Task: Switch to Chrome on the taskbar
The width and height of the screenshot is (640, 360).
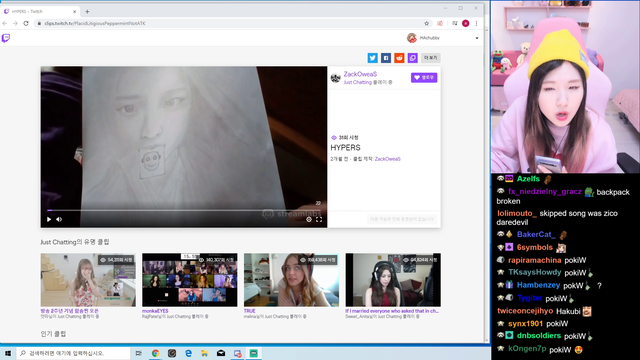Action: point(156,353)
